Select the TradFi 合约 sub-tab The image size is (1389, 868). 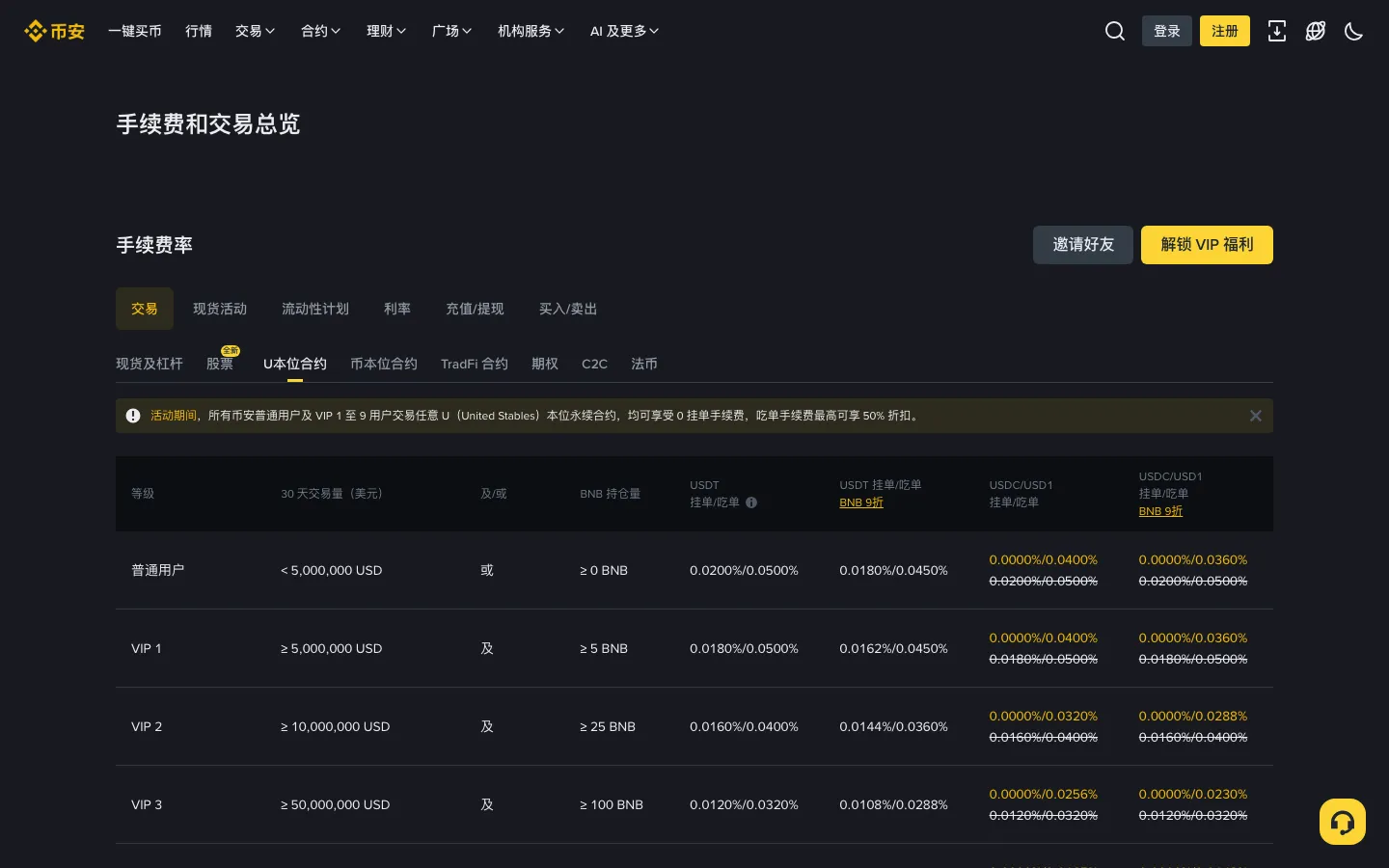475,364
